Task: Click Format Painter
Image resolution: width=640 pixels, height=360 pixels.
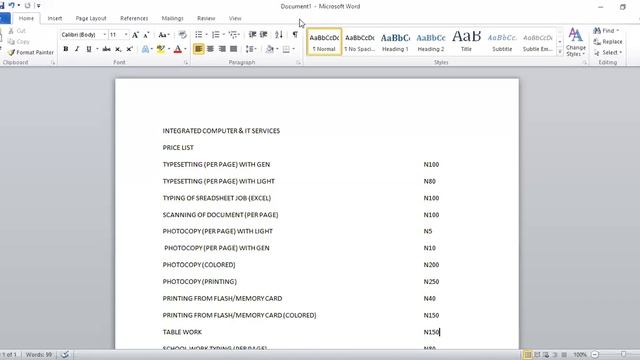Action: point(31,52)
